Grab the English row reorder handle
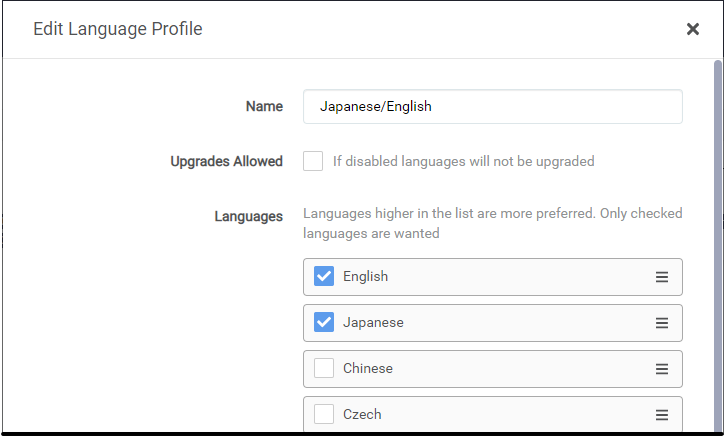 (662, 277)
